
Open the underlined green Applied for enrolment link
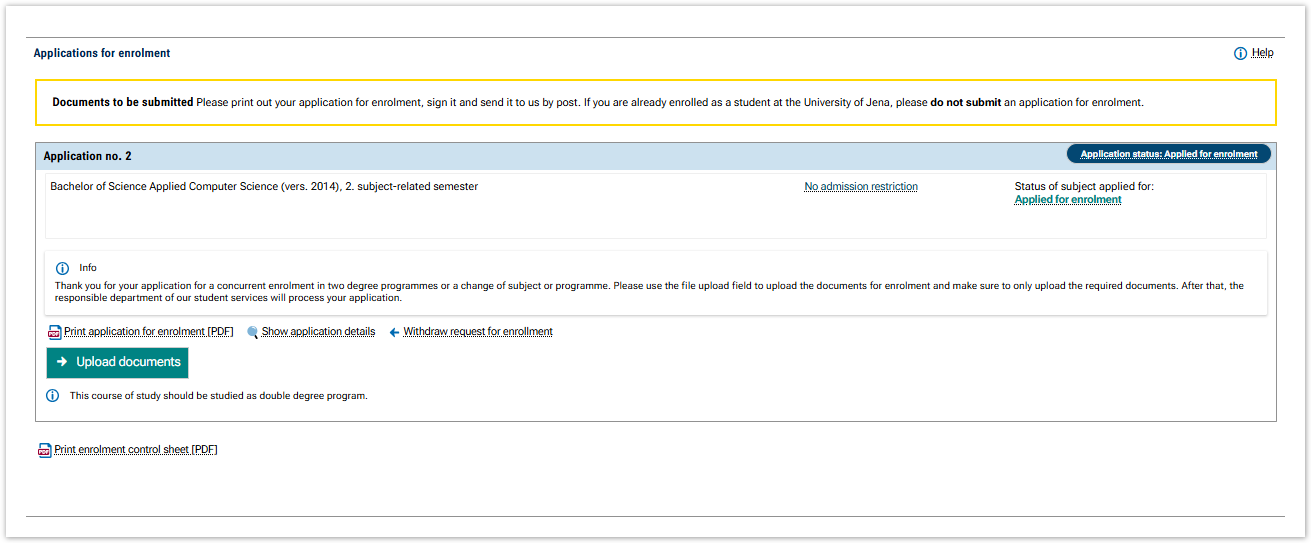tap(1067, 200)
